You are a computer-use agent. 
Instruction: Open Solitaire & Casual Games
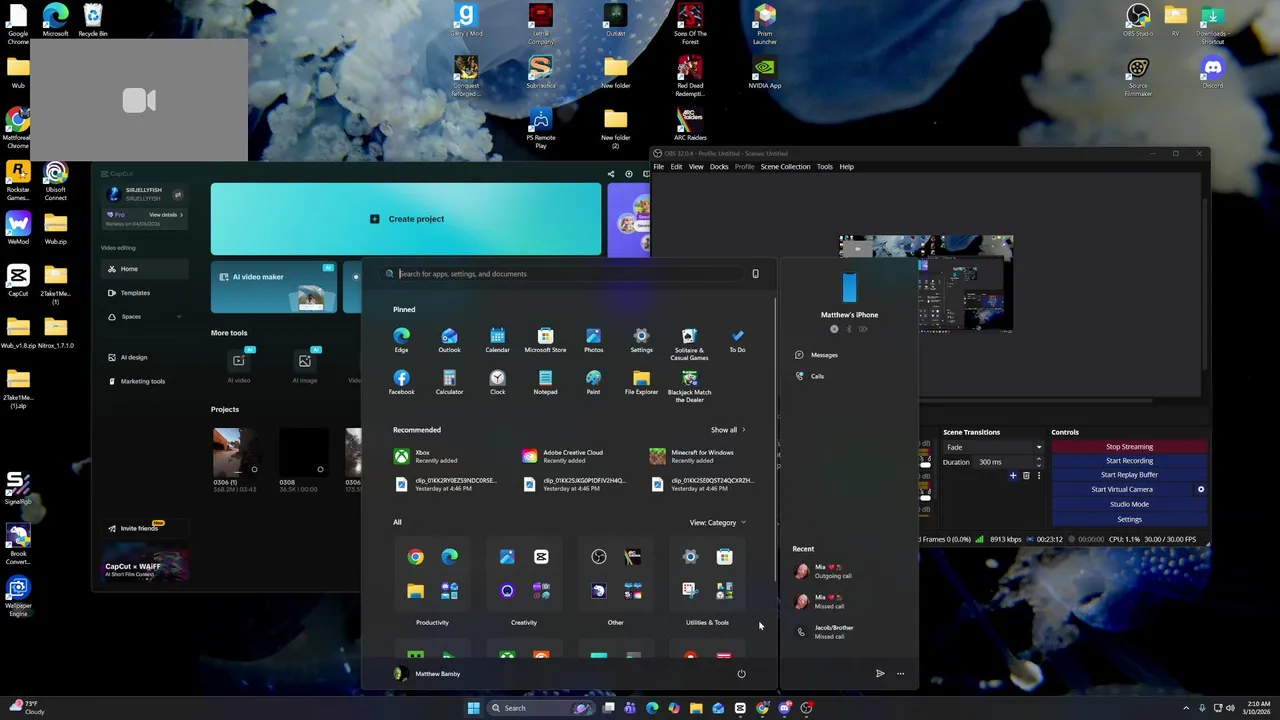(x=689, y=343)
